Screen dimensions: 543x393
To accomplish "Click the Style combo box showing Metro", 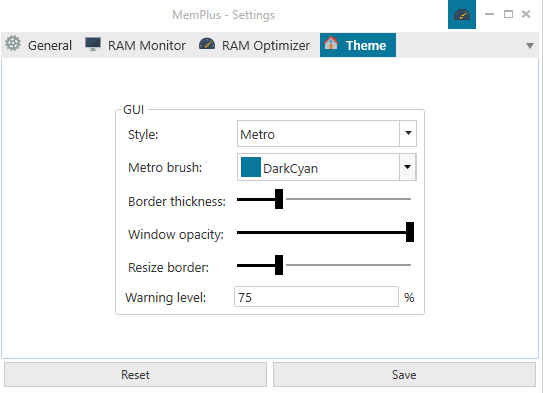I will click(327, 134).
